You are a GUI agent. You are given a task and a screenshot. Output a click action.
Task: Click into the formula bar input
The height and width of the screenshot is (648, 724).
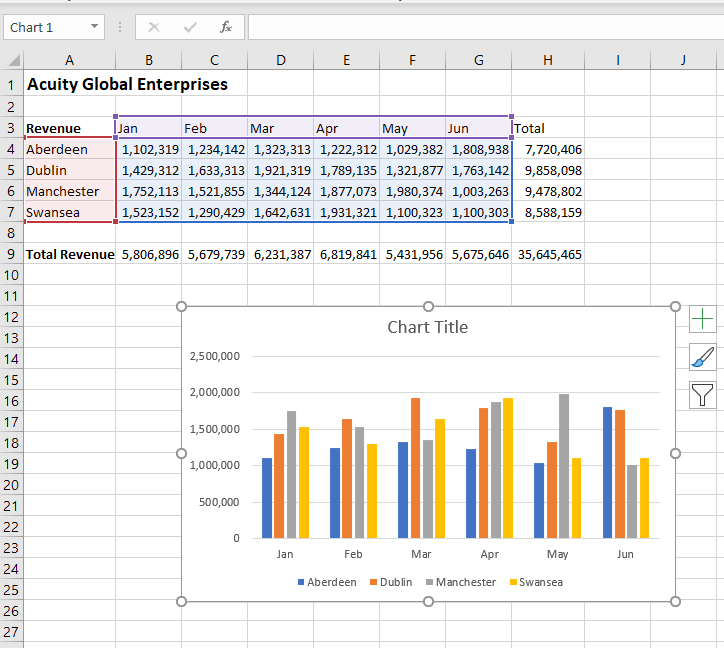(x=486, y=27)
